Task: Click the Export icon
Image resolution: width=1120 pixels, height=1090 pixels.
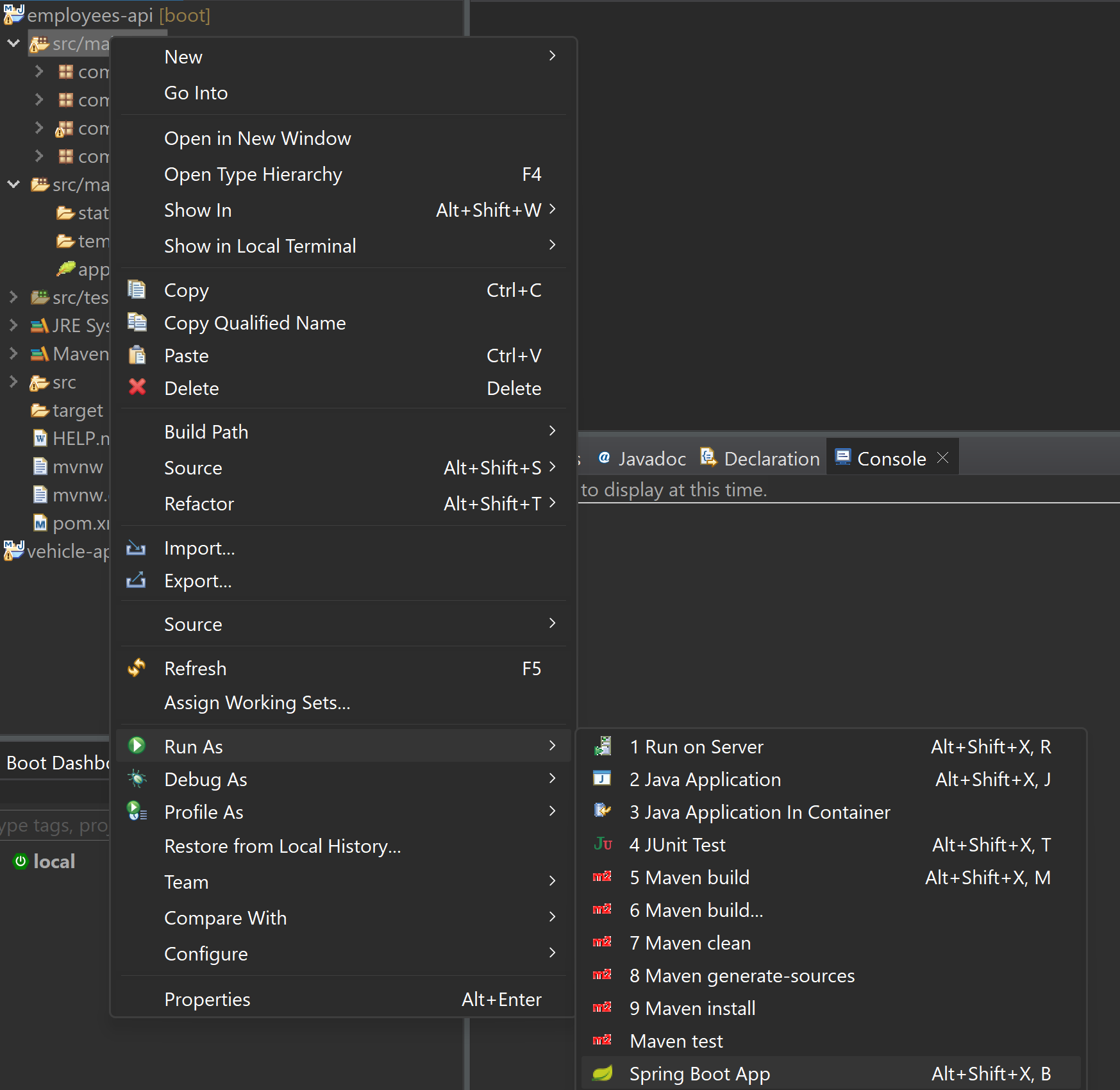Action: [x=136, y=581]
